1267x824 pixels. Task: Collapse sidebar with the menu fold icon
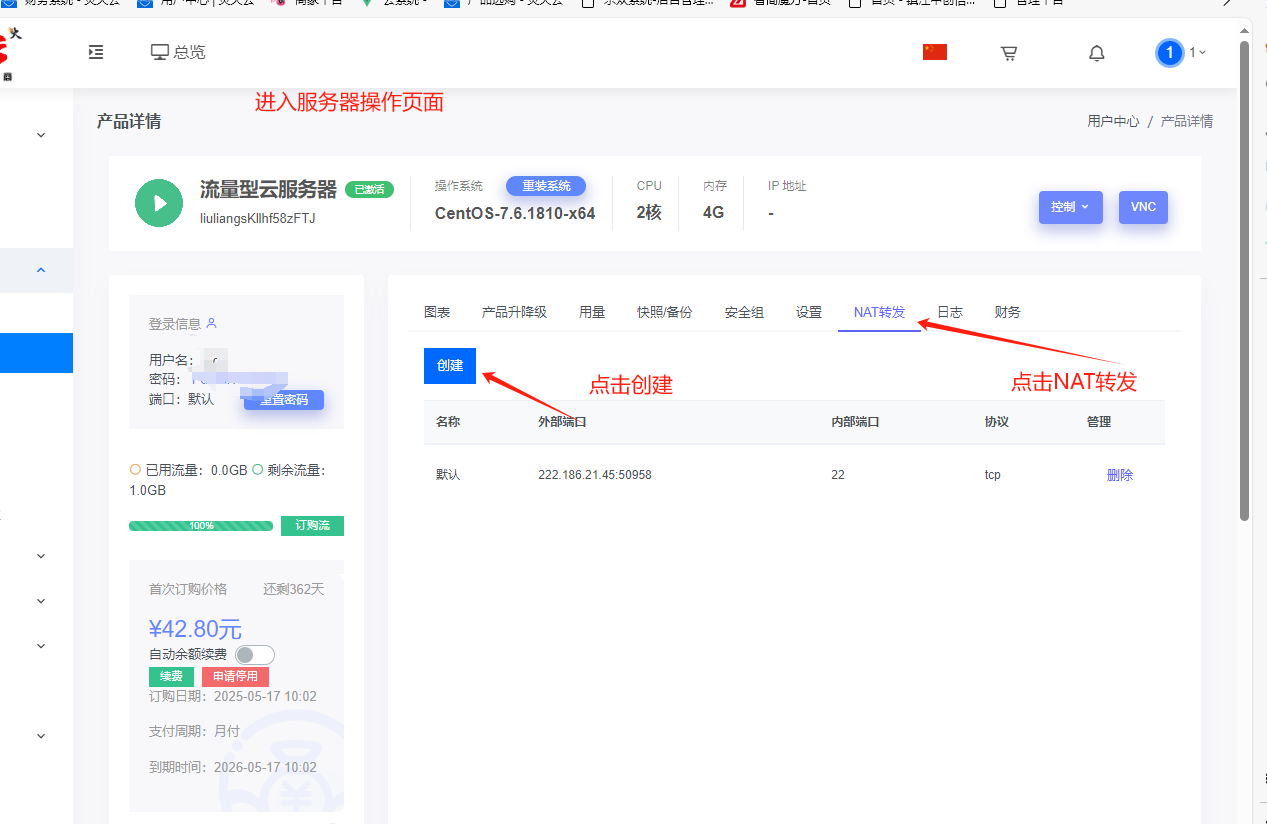[96, 52]
